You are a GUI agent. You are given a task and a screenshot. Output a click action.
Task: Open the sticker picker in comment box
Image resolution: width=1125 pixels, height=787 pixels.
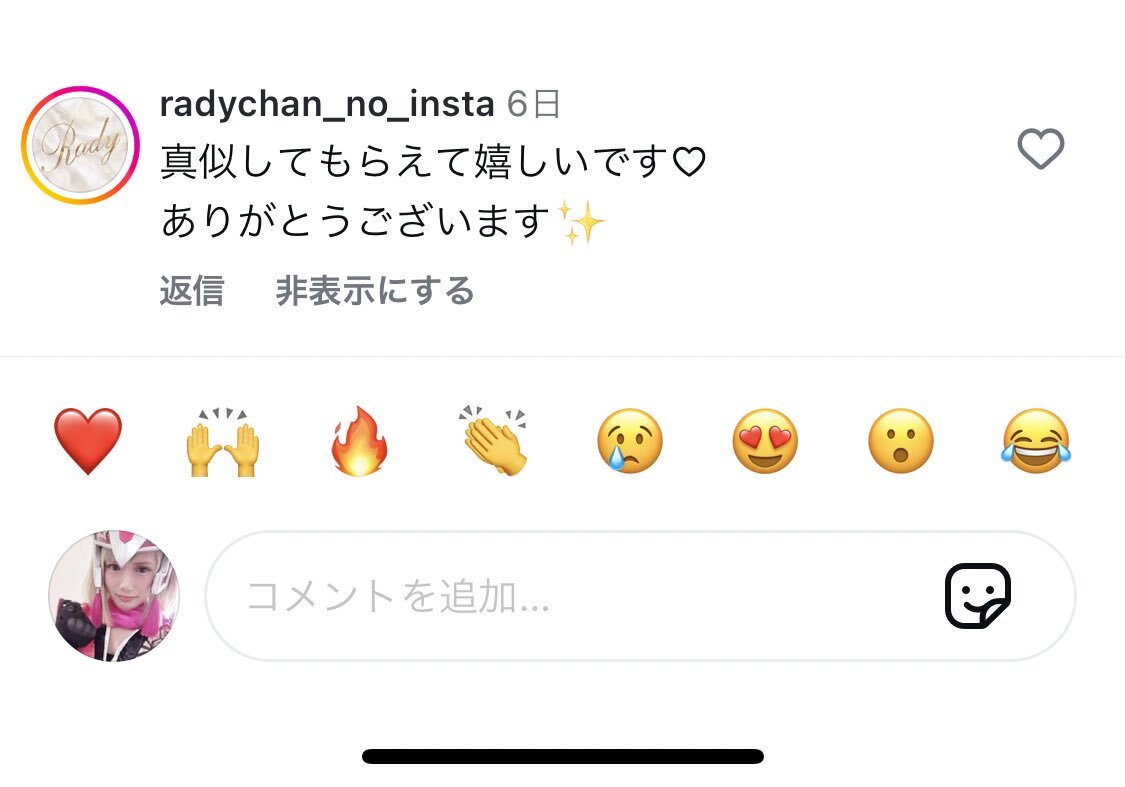pyautogui.click(x=978, y=595)
